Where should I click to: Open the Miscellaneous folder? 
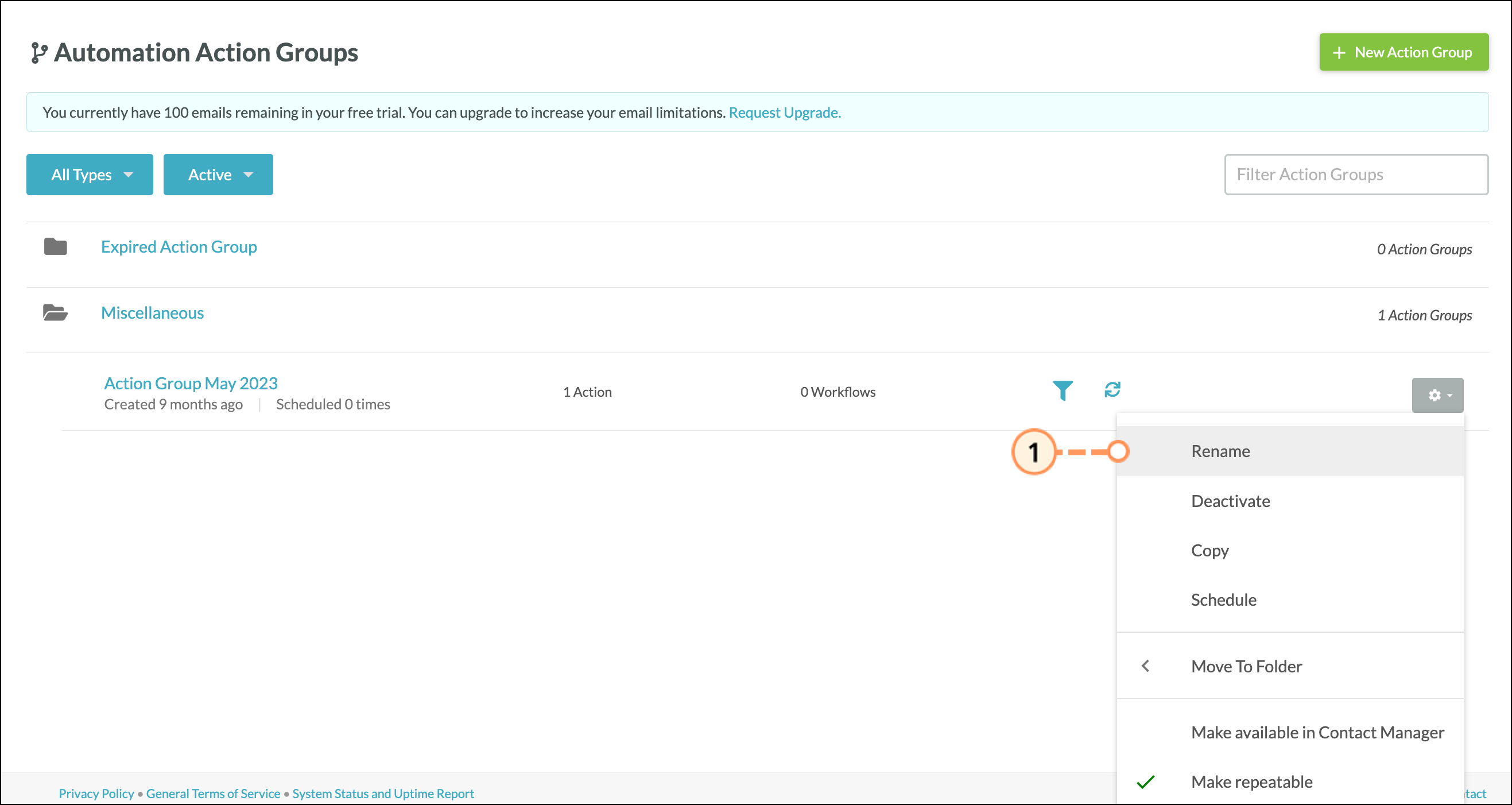point(153,312)
